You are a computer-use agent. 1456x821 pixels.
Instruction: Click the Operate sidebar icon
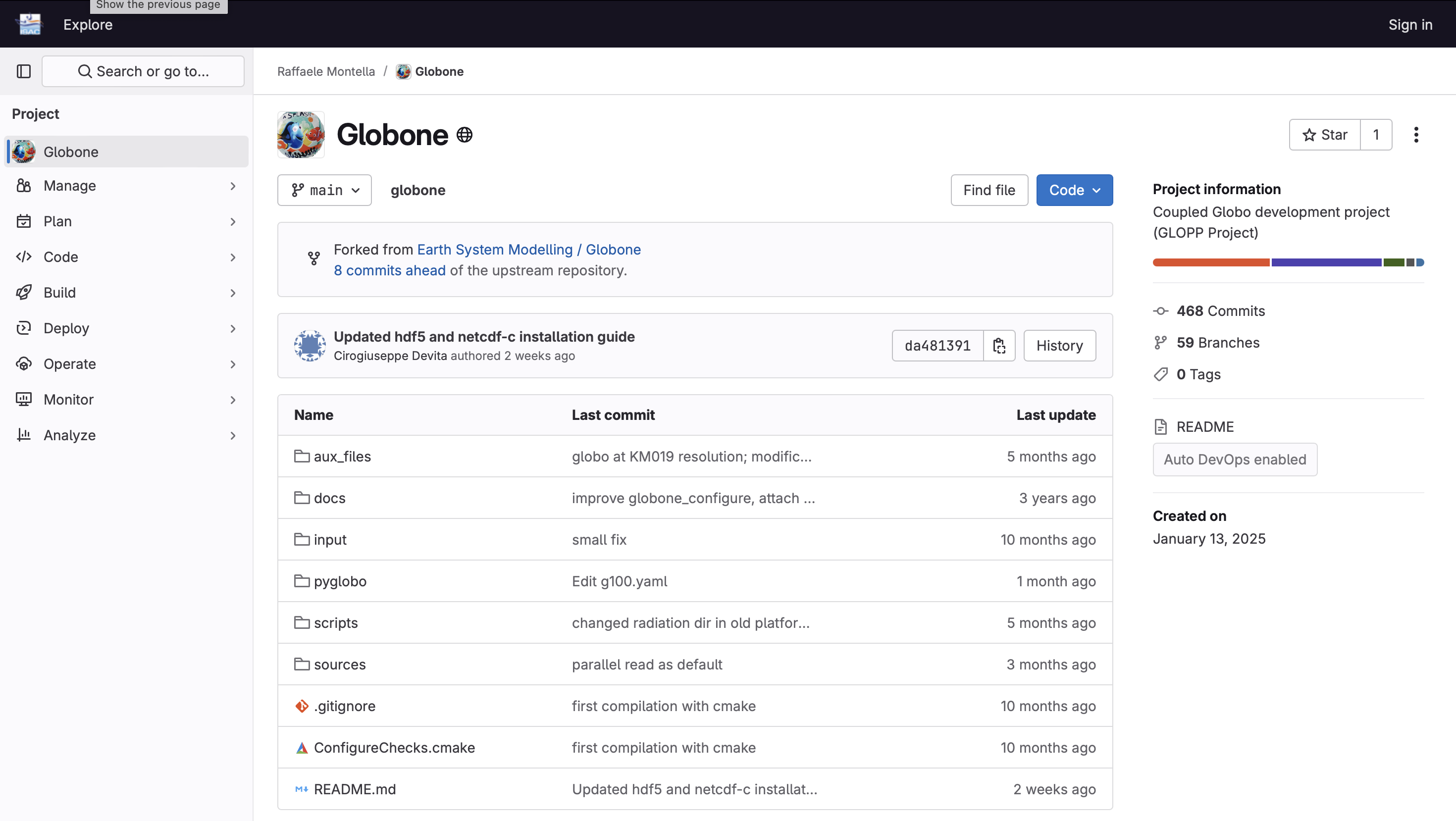pyautogui.click(x=24, y=364)
